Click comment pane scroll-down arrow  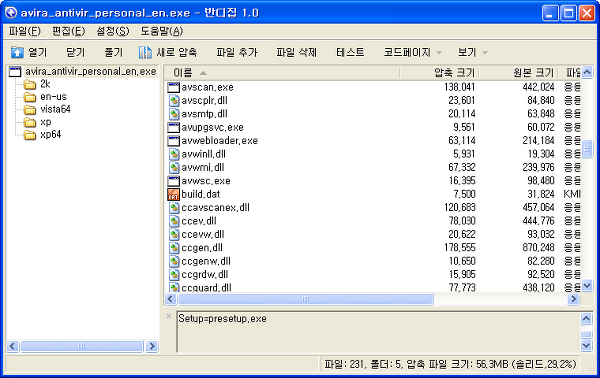pyautogui.click(x=586, y=345)
